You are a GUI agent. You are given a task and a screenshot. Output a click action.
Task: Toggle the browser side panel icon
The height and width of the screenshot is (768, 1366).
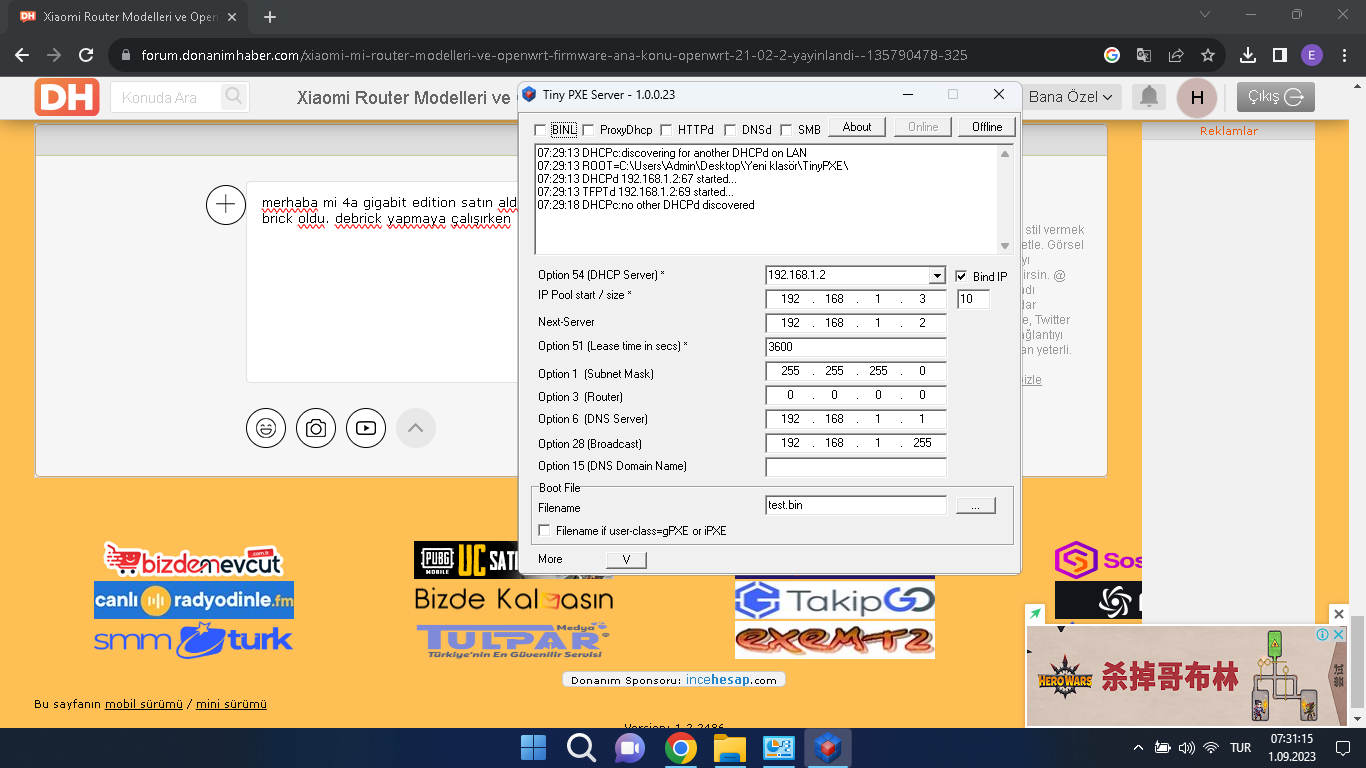pyautogui.click(x=1280, y=55)
